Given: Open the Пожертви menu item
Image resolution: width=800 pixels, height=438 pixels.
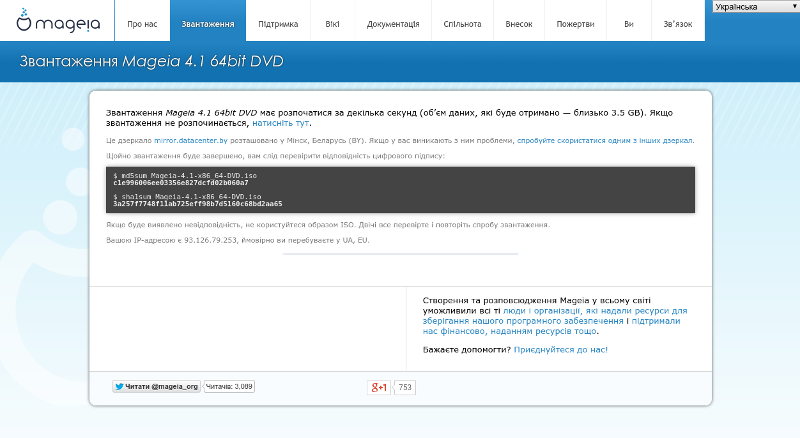Looking at the screenshot, I should point(579,22).
